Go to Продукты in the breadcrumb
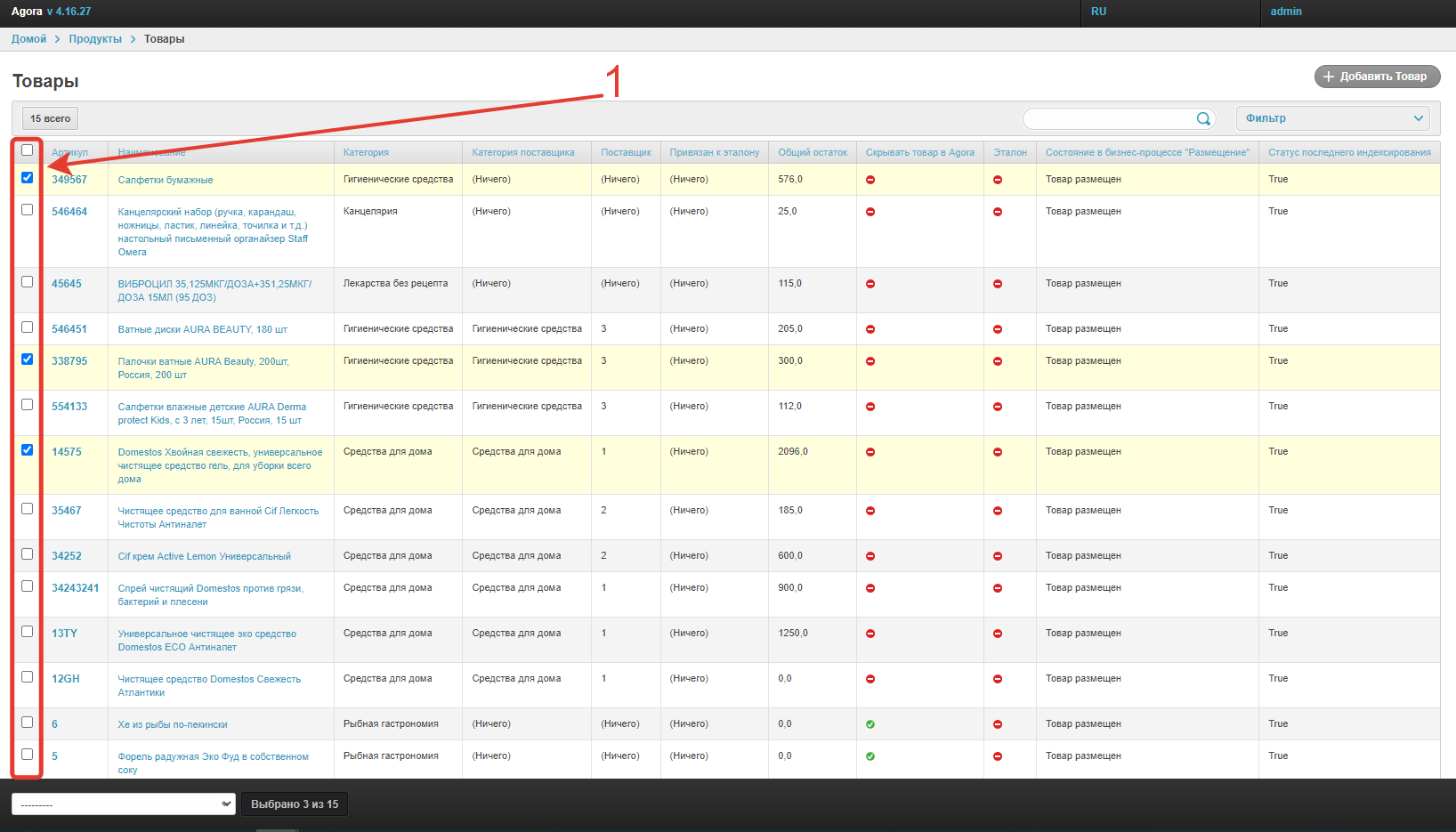Viewport: 1456px width, 832px height. pos(95,39)
